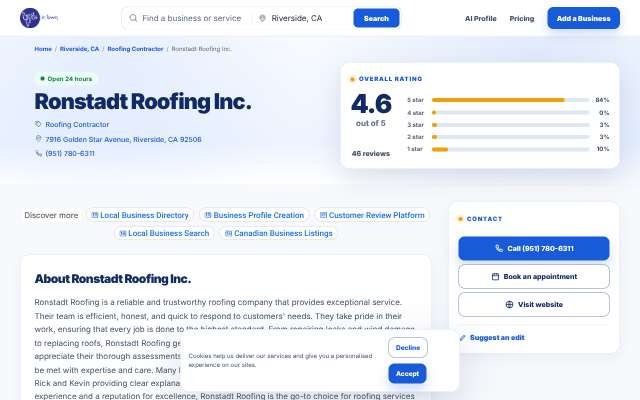Accept cookies in the banner
Image resolution: width=640 pixels, height=400 pixels.
pos(407,373)
